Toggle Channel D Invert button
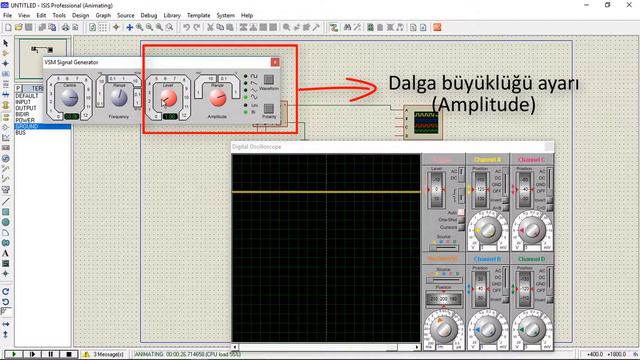The width and height of the screenshot is (640, 360). tap(549, 299)
